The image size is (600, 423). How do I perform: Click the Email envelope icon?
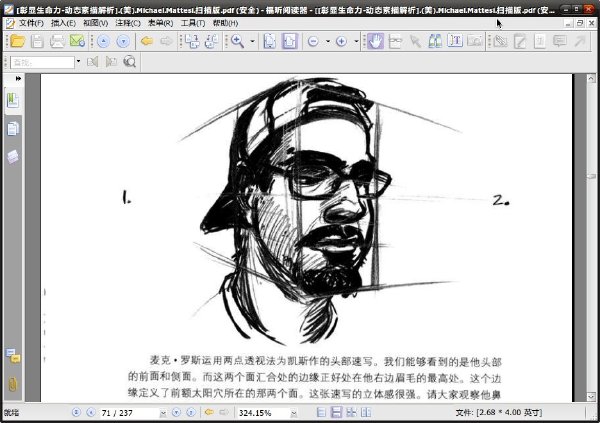point(77,41)
